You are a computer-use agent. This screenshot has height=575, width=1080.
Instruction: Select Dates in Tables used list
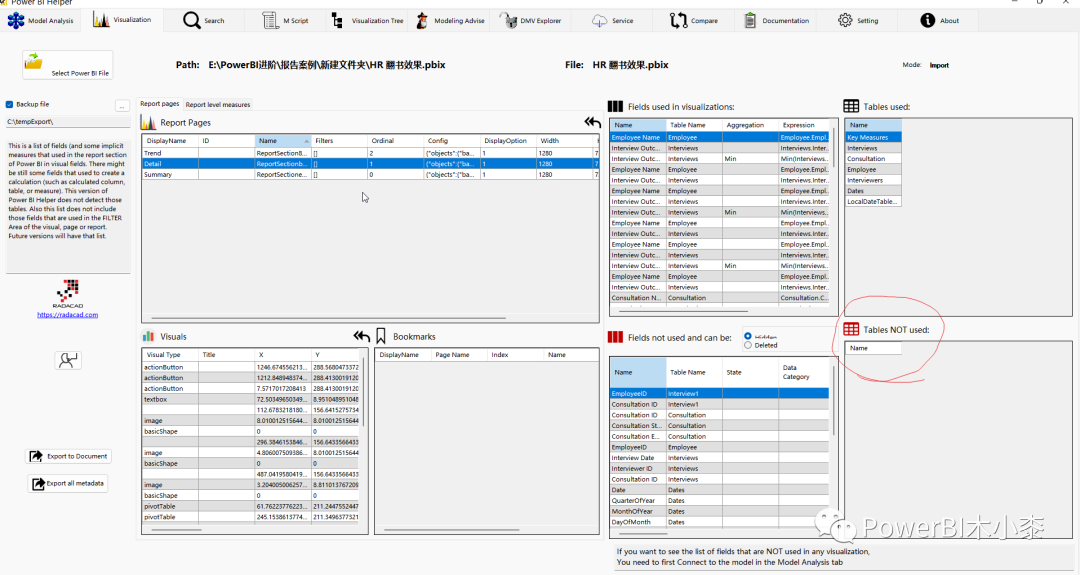click(x=873, y=191)
